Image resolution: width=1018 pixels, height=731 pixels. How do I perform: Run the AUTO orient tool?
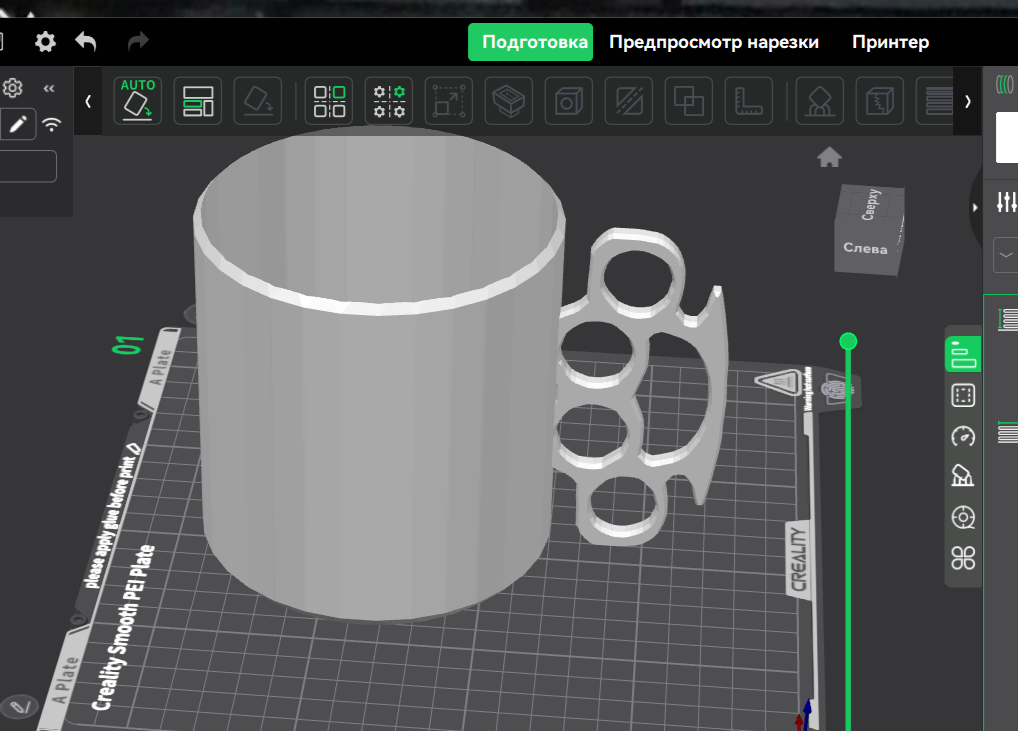pos(138,101)
